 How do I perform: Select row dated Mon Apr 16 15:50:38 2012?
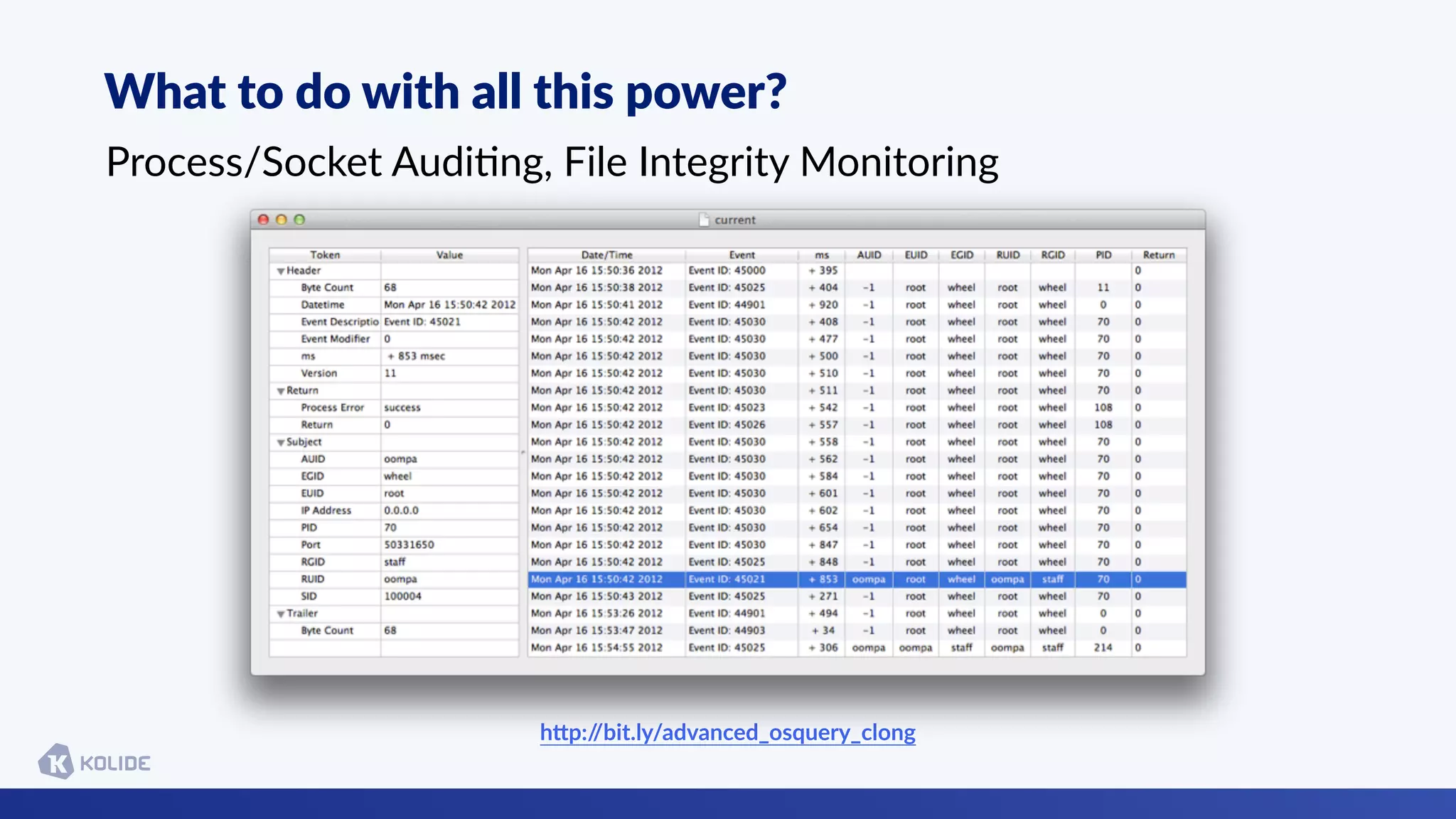857,288
